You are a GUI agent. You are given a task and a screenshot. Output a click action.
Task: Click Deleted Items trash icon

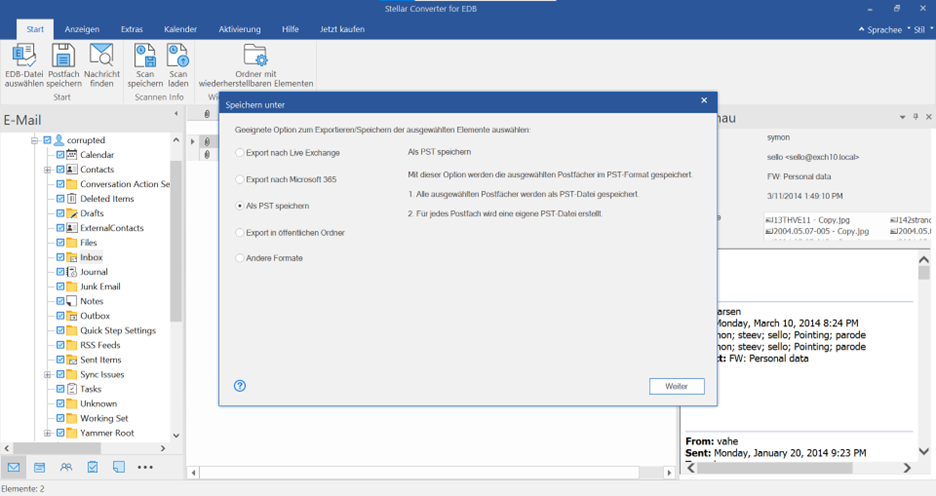click(x=72, y=199)
